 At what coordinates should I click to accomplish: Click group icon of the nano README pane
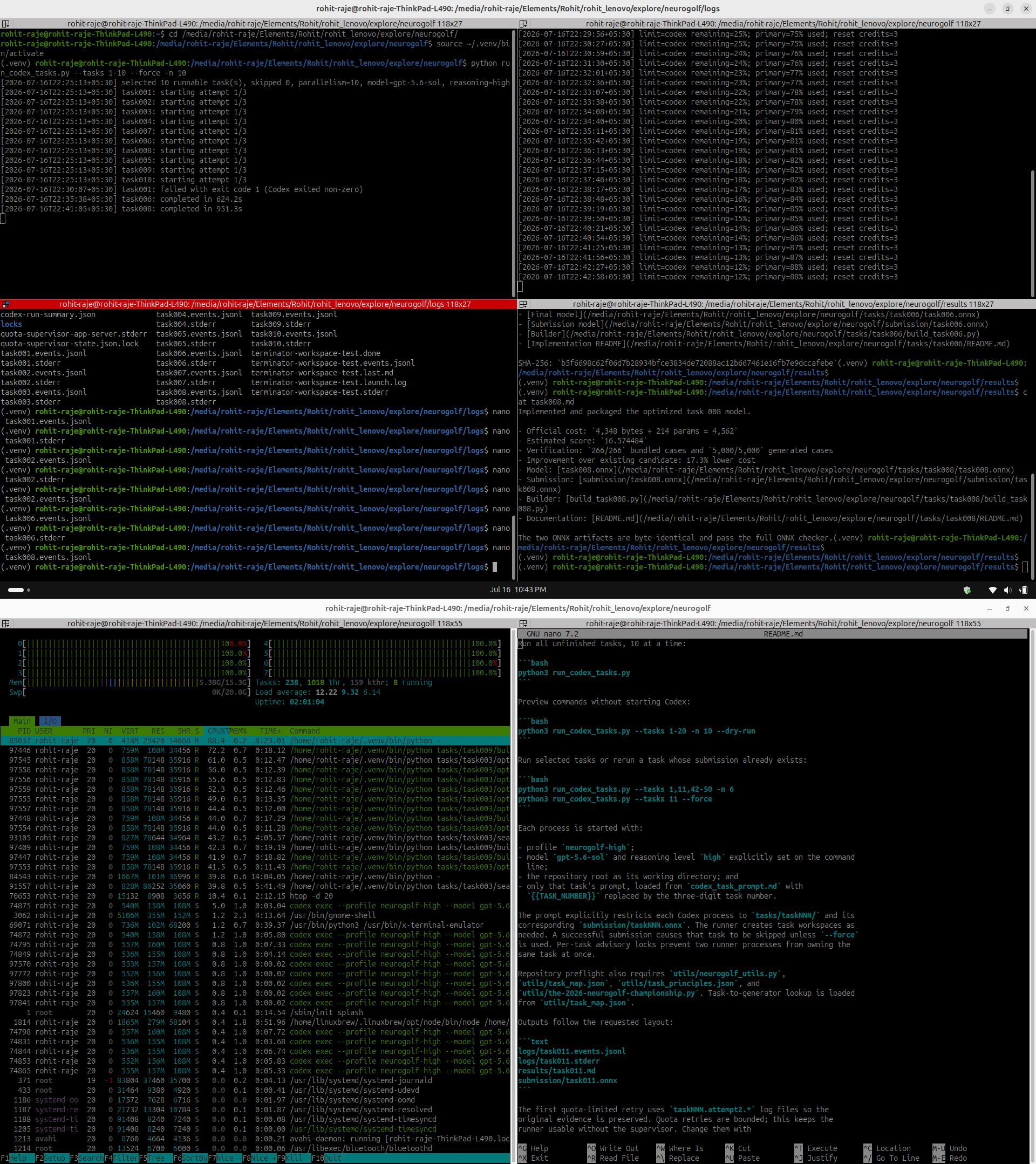click(x=523, y=624)
